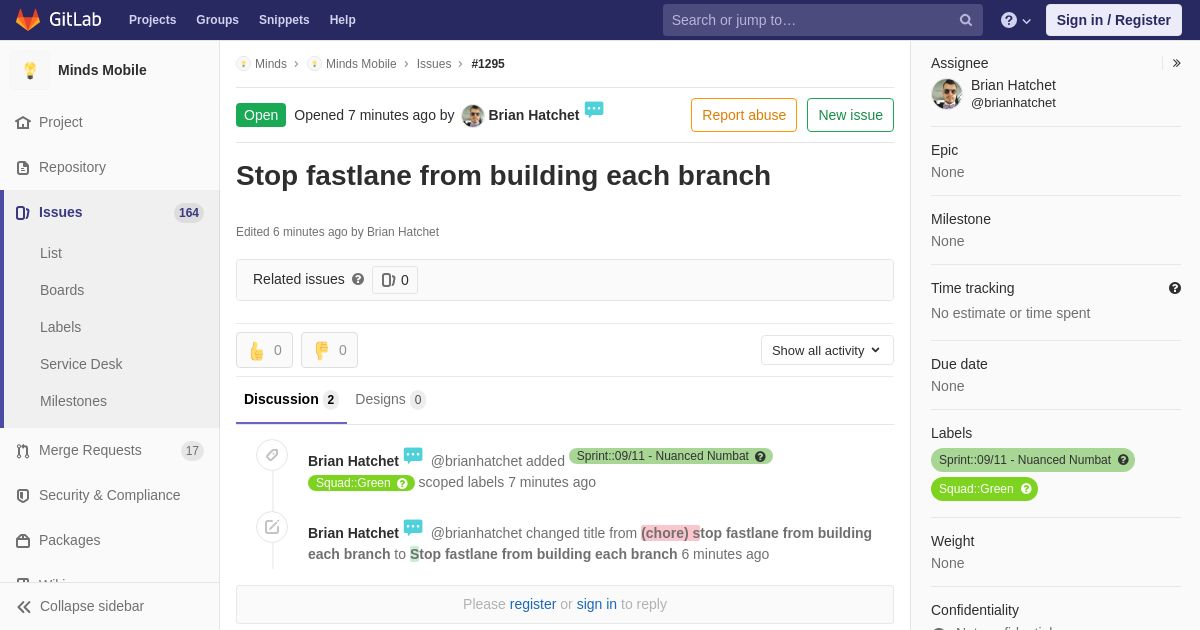Image resolution: width=1200 pixels, height=630 pixels.
Task: Click the help icon on the Squad::Green label in the right sidebar
Action: click(1026, 489)
